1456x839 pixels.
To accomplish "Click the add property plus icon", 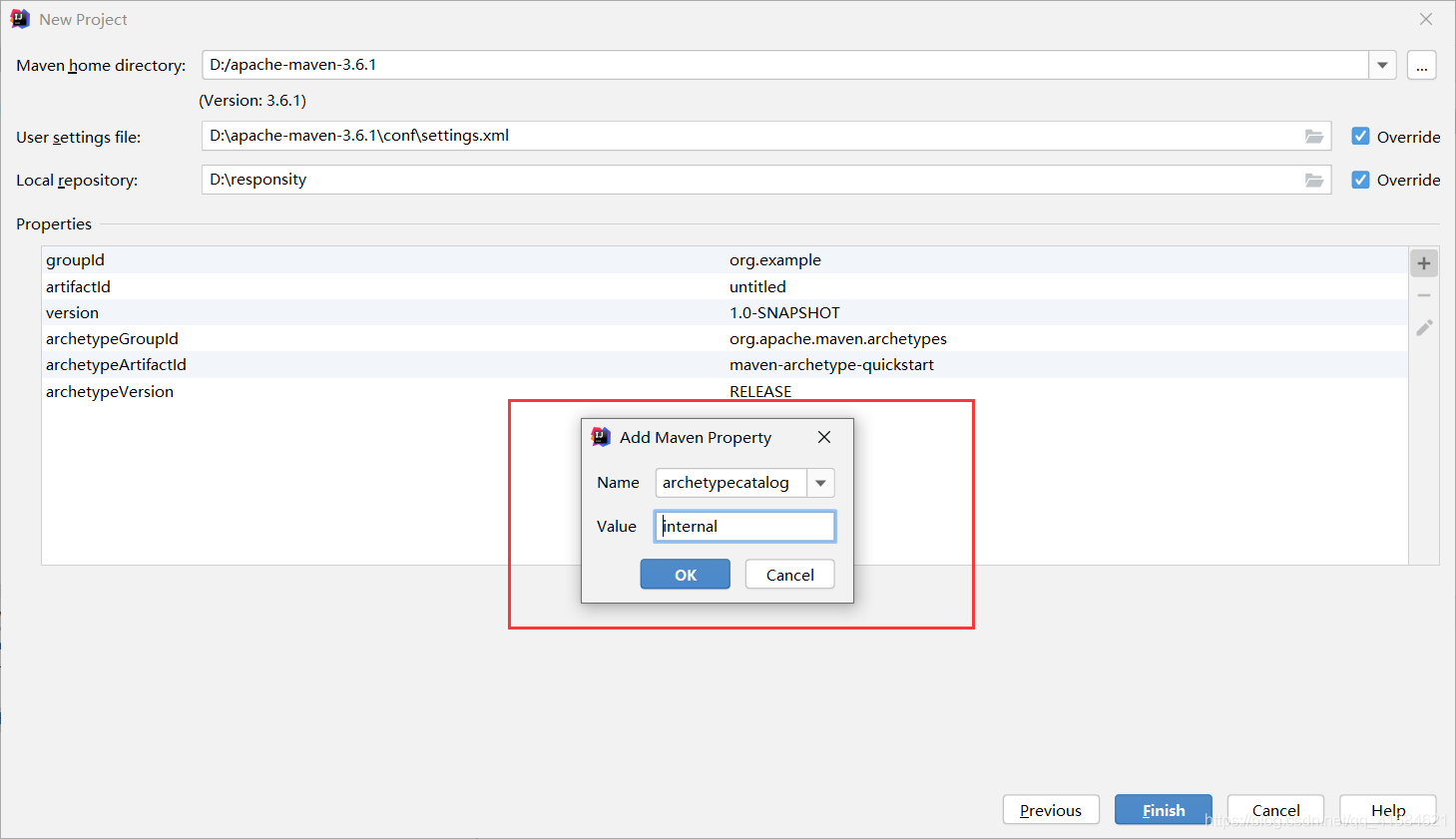I will click(1423, 263).
